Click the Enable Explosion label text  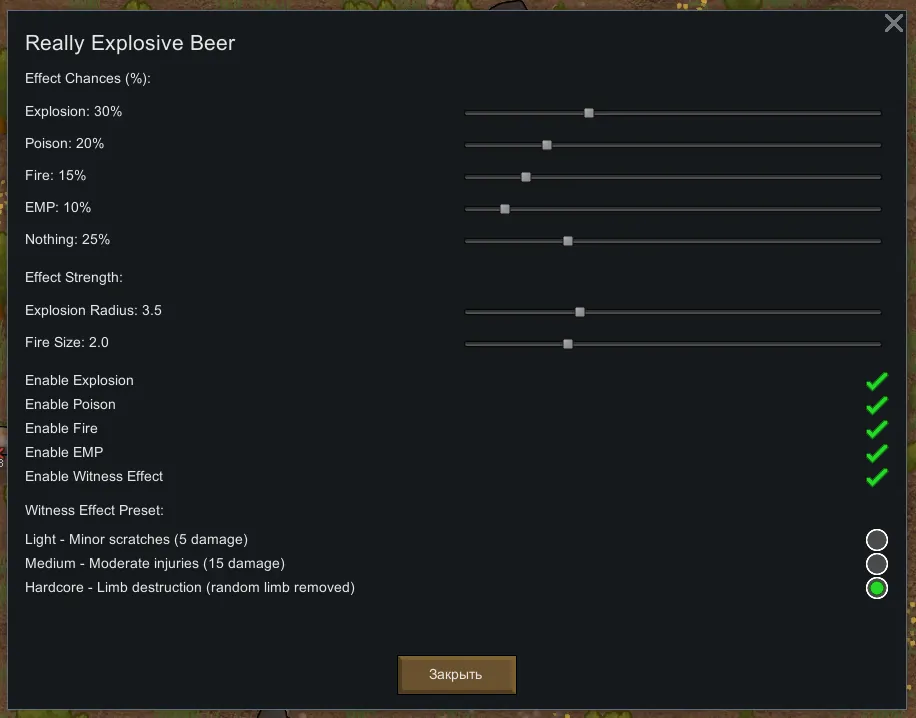[x=79, y=380]
